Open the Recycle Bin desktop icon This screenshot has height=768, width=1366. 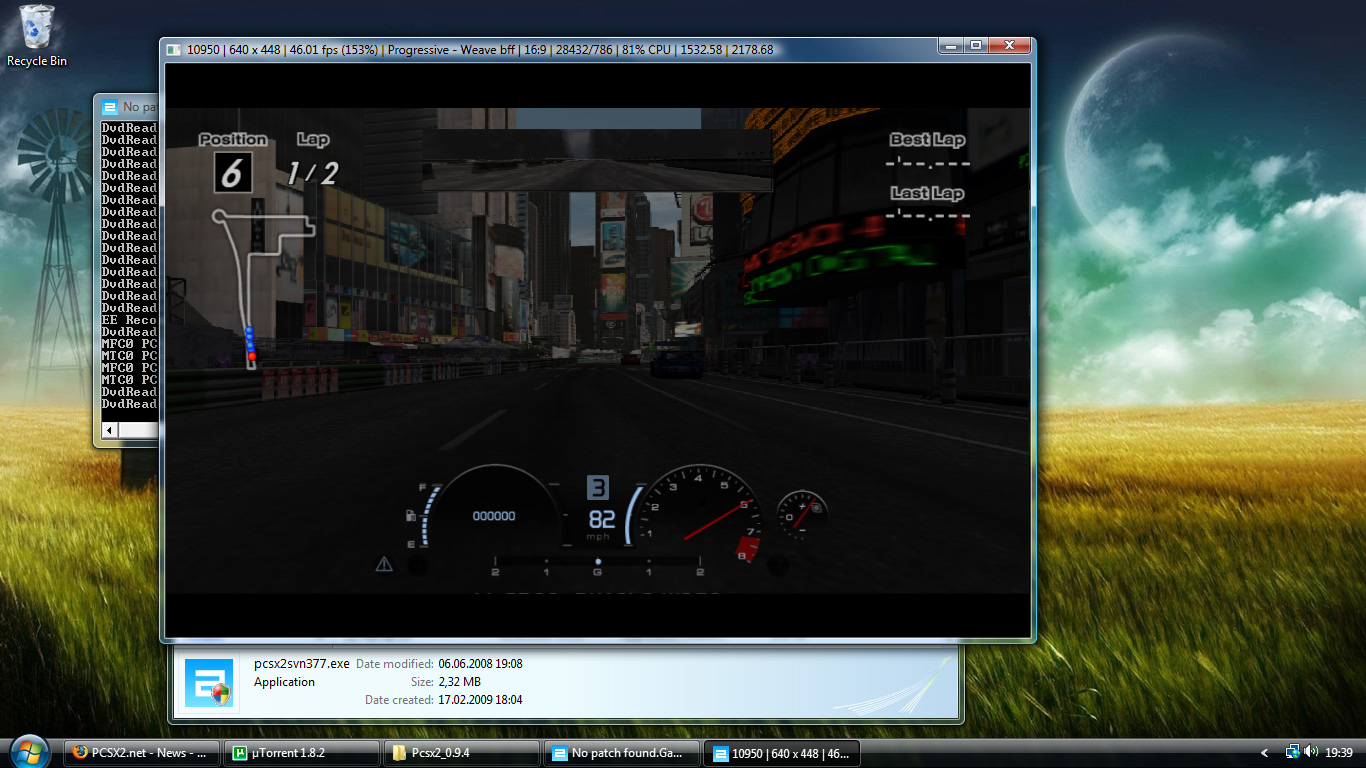[37, 35]
